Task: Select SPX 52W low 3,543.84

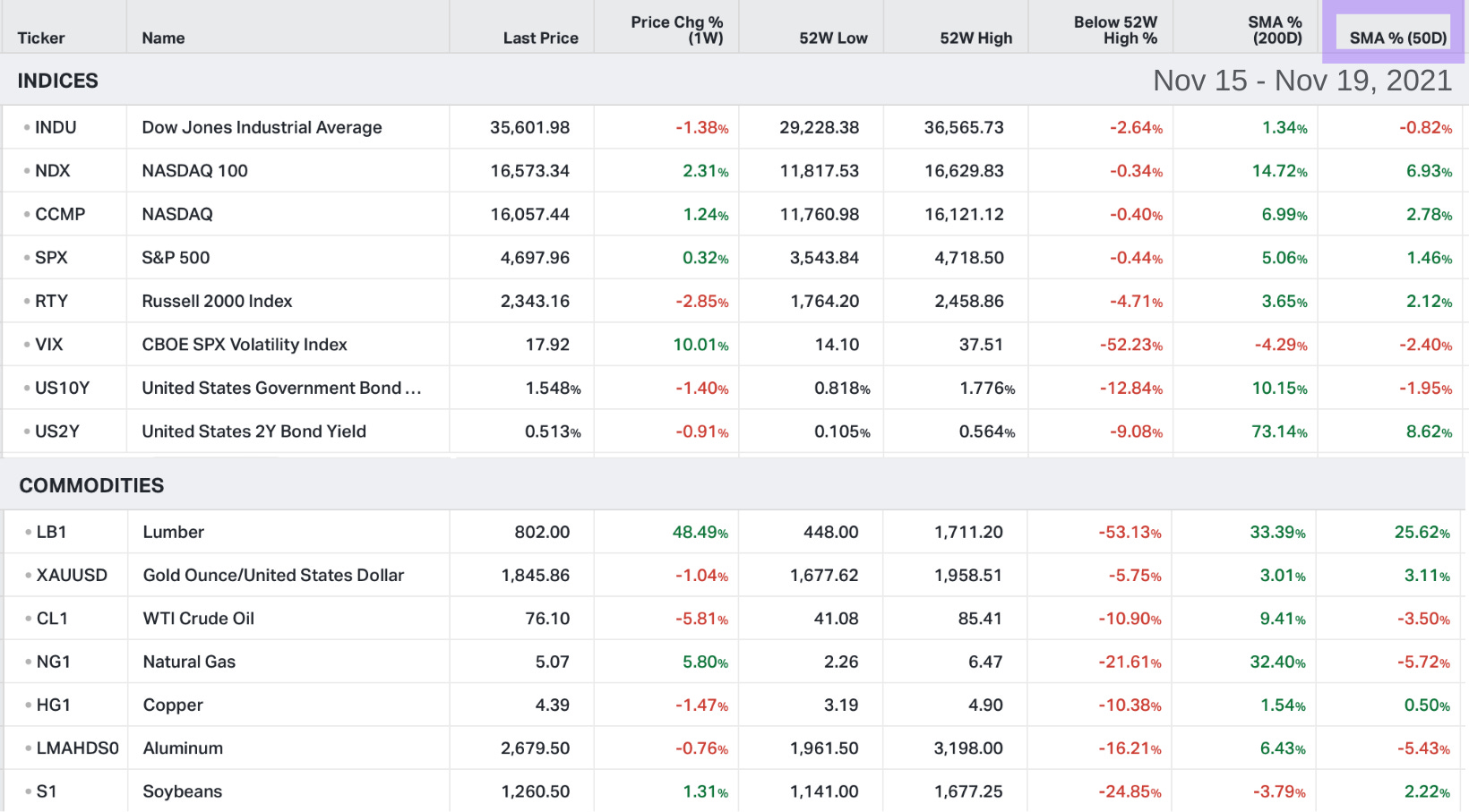Action: coord(824,257)
